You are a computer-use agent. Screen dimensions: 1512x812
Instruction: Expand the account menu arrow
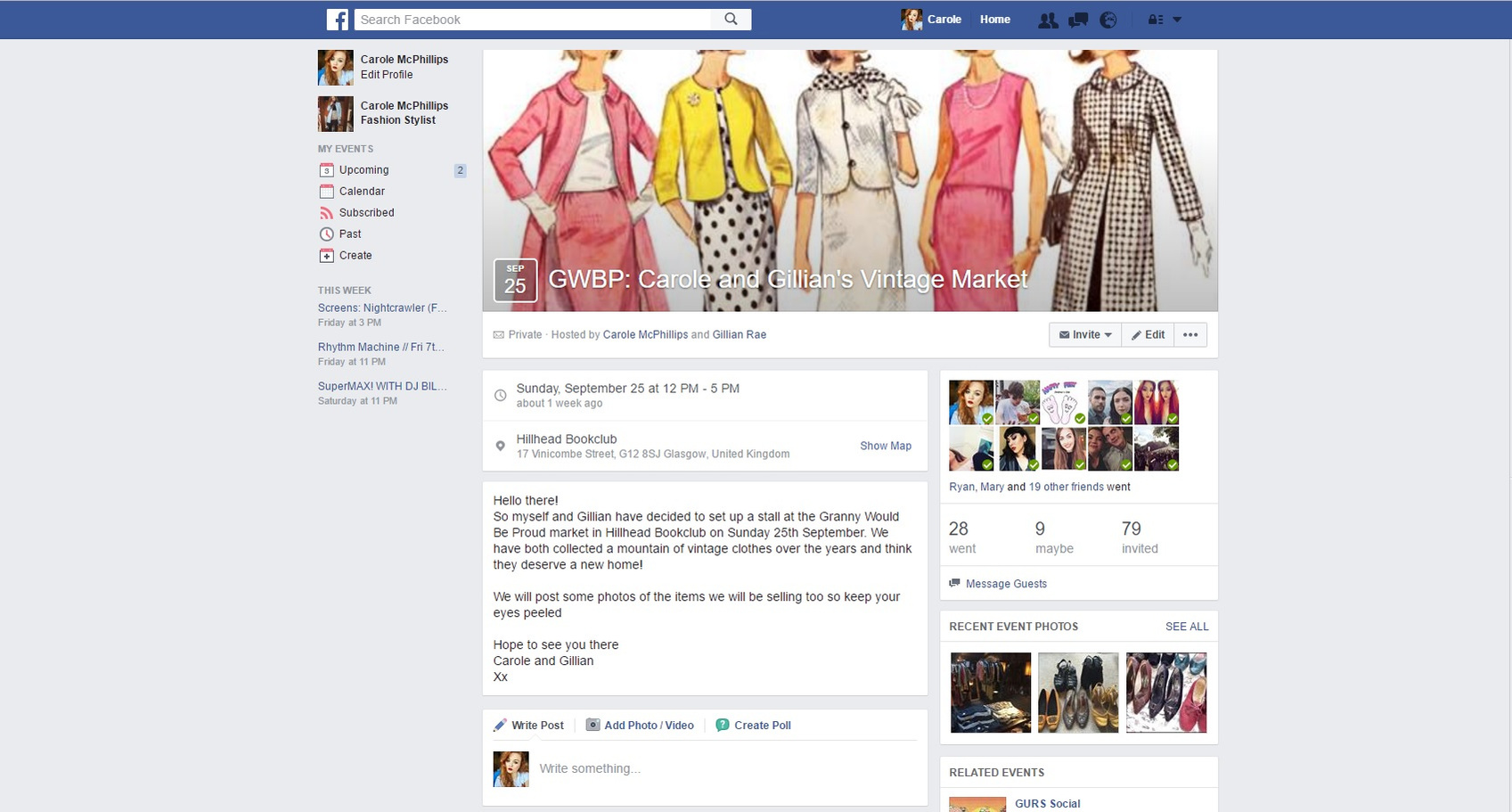1177,20
